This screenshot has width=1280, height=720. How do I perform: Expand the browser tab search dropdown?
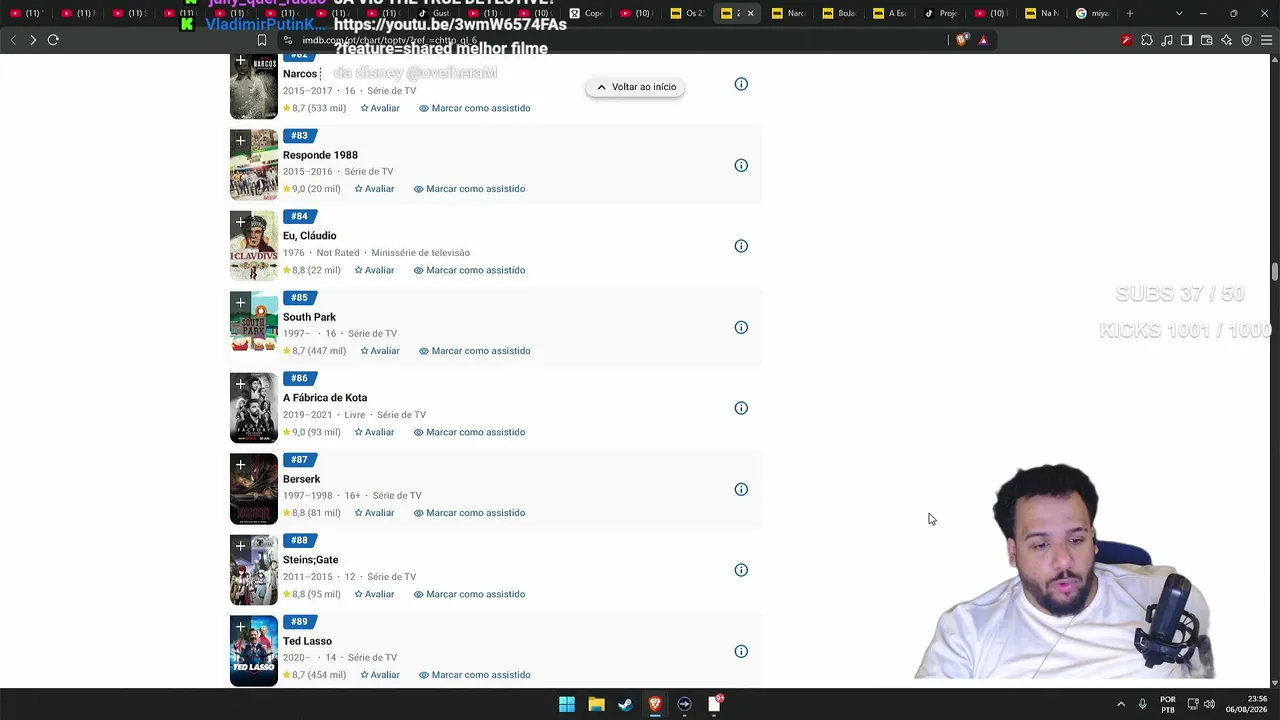1179,13
